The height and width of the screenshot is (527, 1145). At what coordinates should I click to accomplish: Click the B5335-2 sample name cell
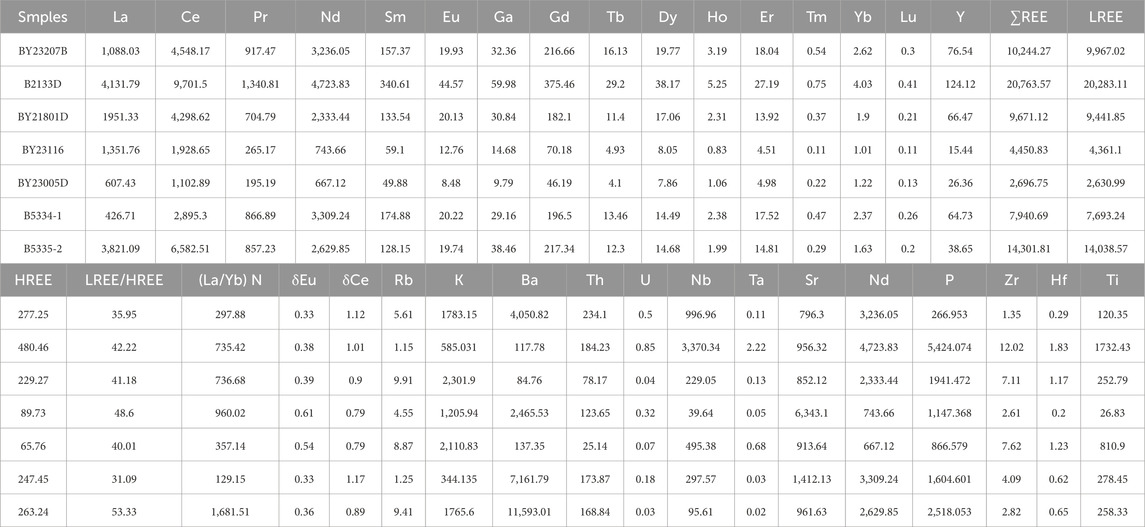coord(42,248)
